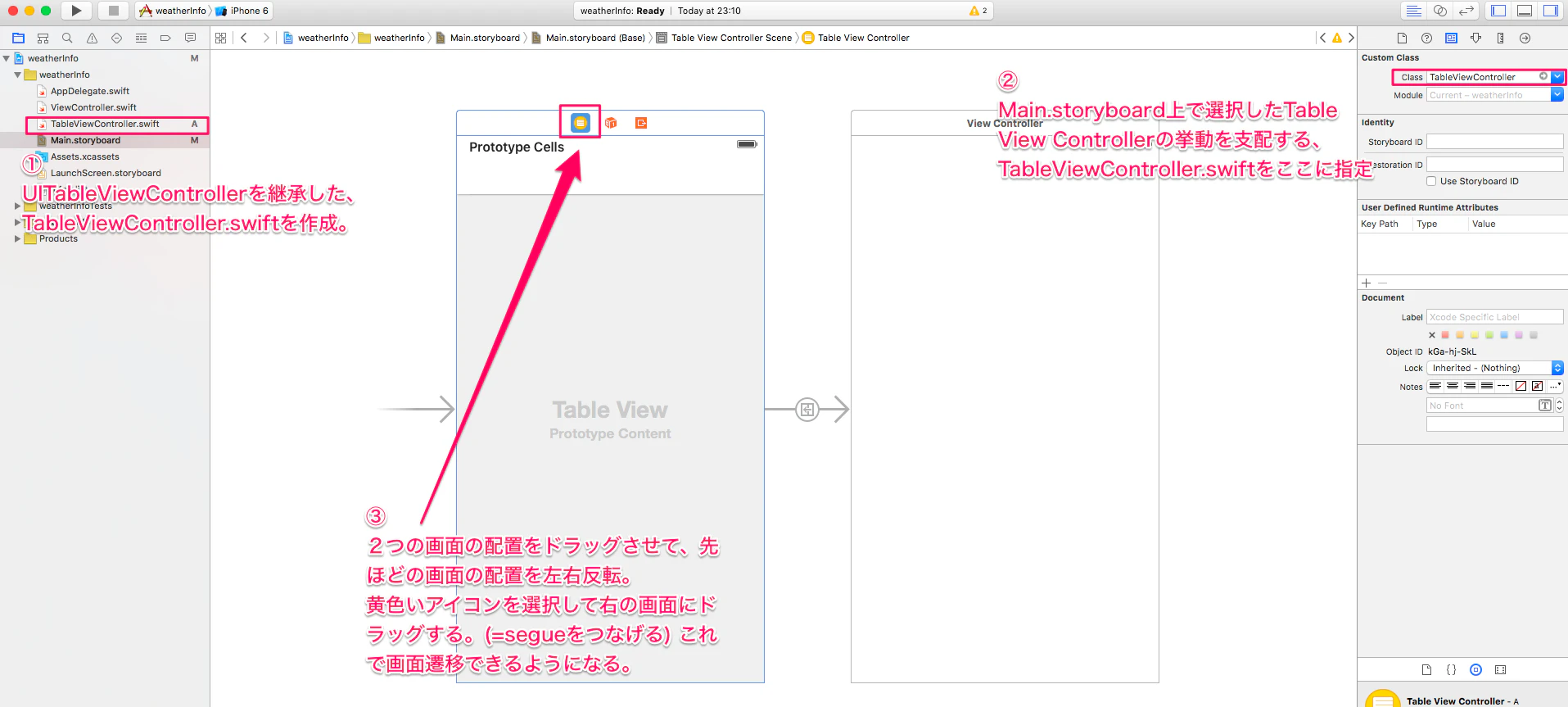Show related items grid icon
The height and width of the screenshot is (707, 1568).
click(x=220, y=38)
